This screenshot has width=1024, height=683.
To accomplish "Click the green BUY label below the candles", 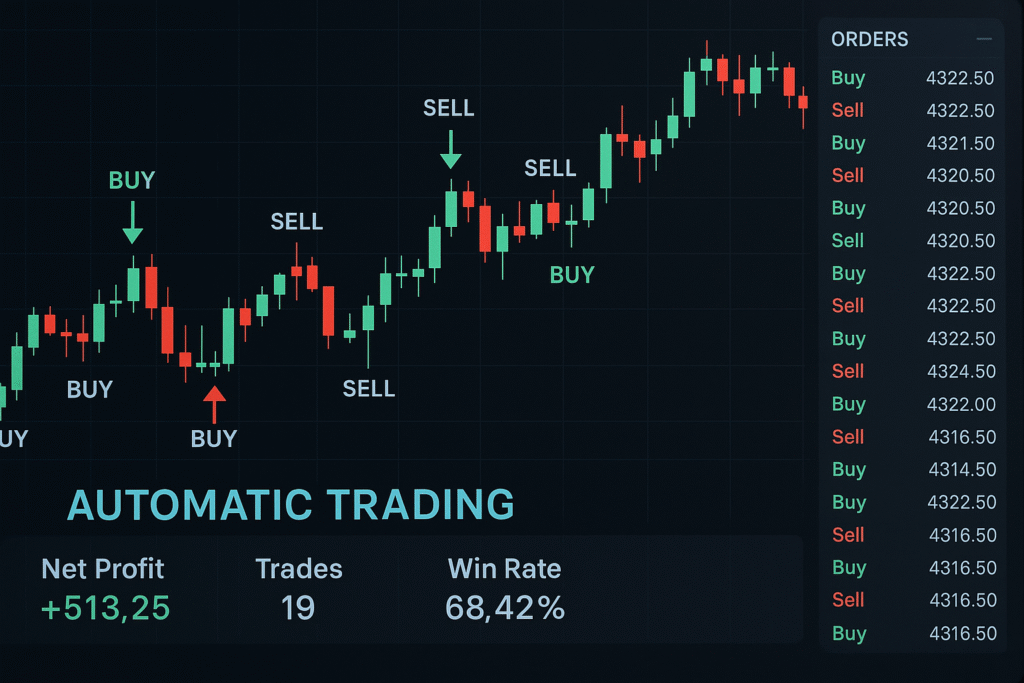I will click(x=572, y=275).
